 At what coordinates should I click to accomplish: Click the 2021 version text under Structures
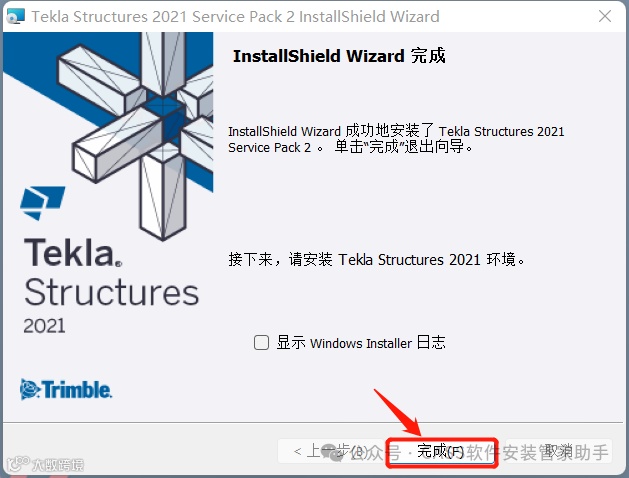pos(44,326)
